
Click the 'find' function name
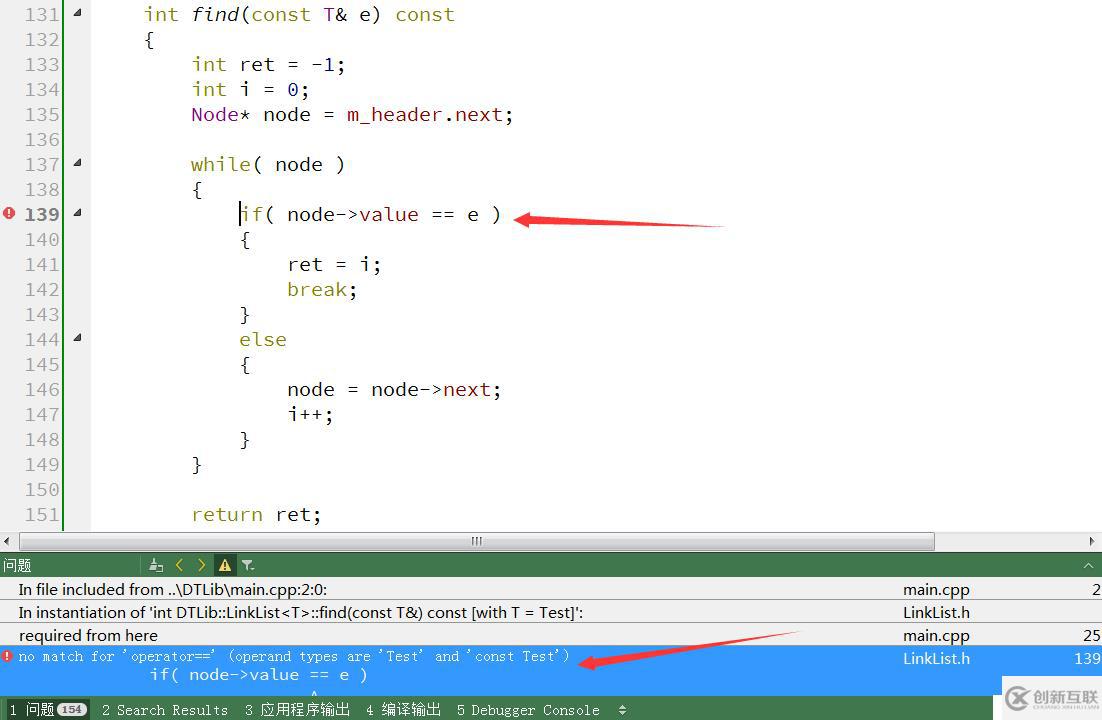pyautogui.click(x=215, y=14)
